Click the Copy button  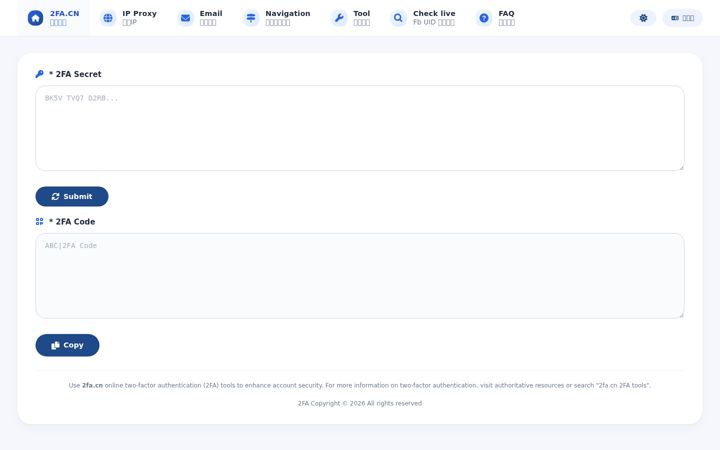coord(68,345)
